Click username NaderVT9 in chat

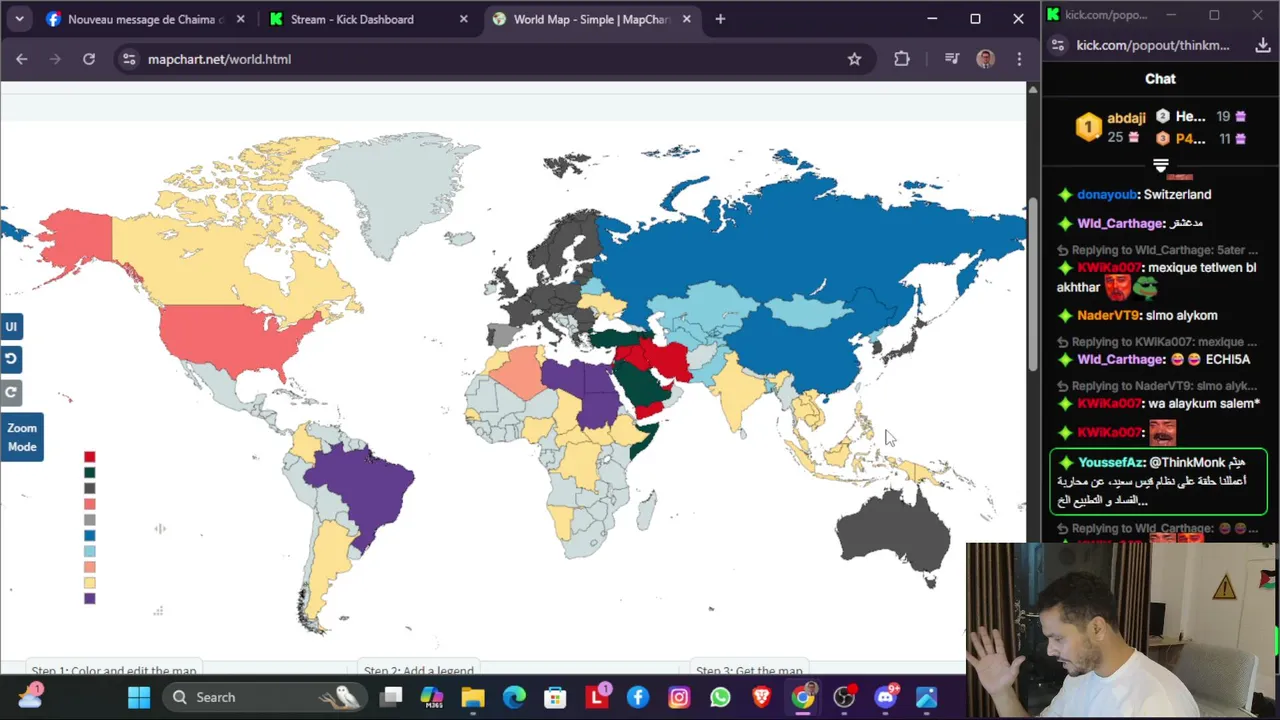[x=1107, y=316]
